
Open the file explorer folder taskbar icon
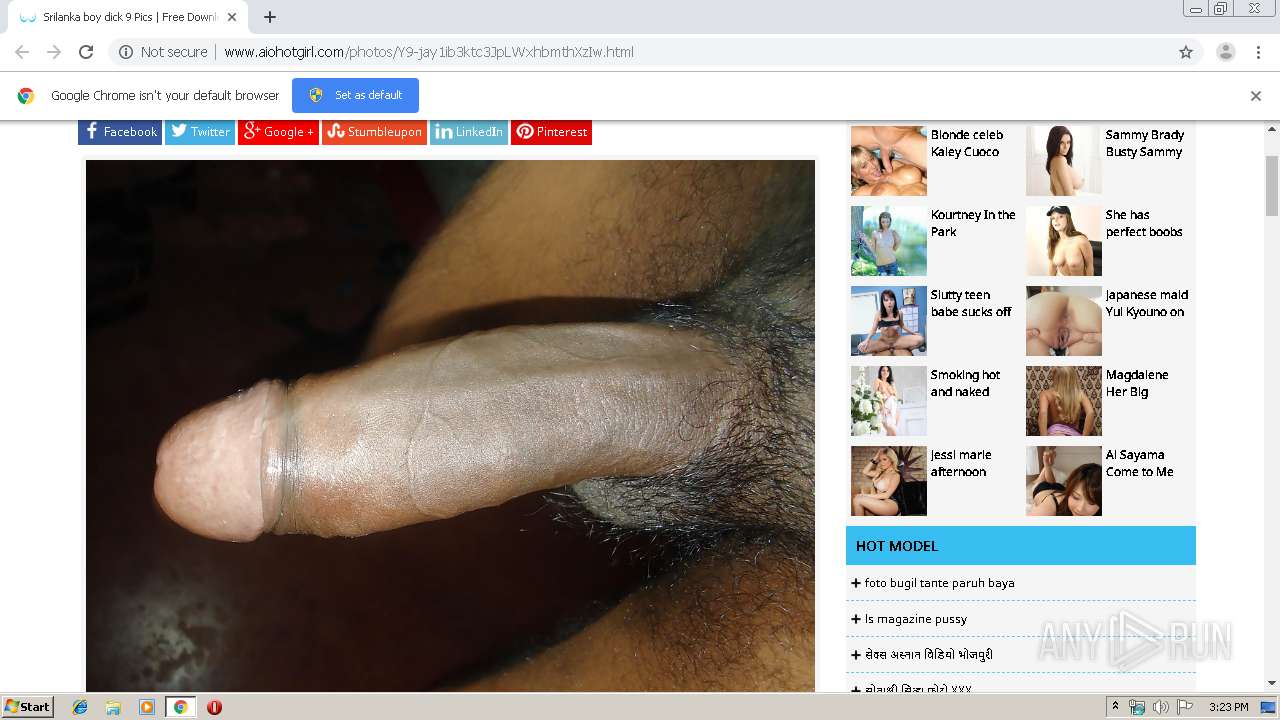coord(113,707)
